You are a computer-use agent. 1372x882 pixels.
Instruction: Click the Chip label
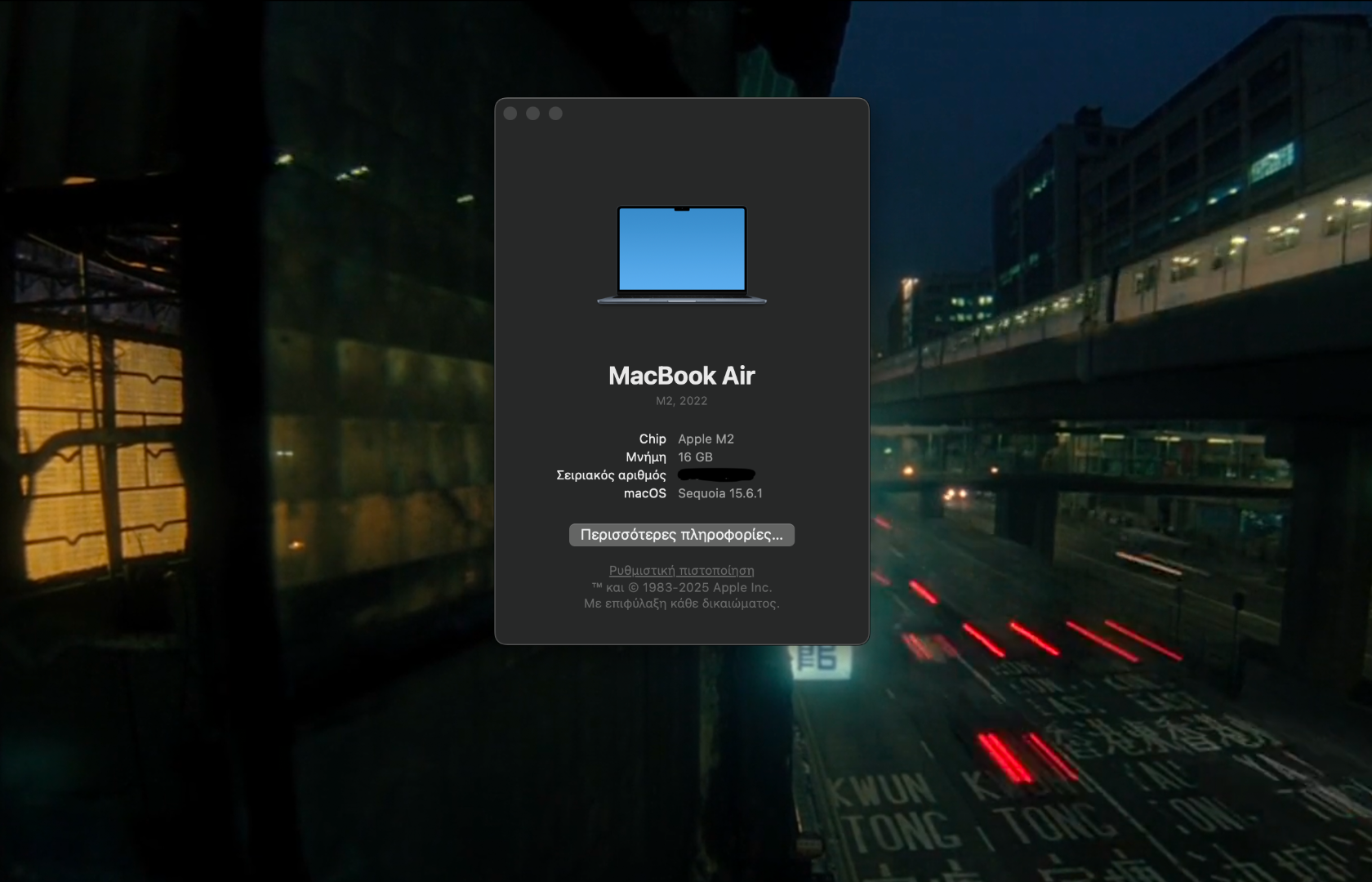tap(653, 439)
